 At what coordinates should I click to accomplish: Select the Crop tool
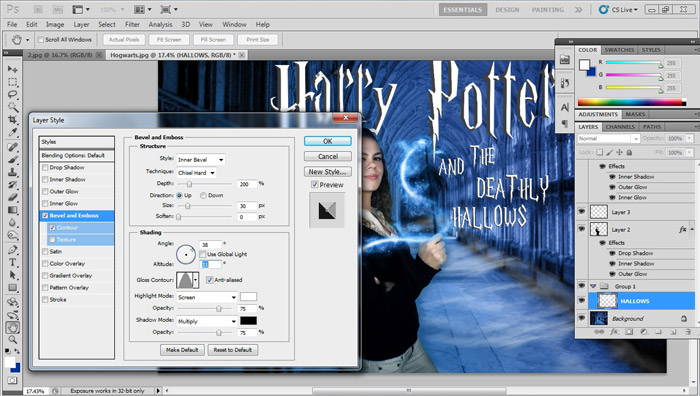coord(12,120)
